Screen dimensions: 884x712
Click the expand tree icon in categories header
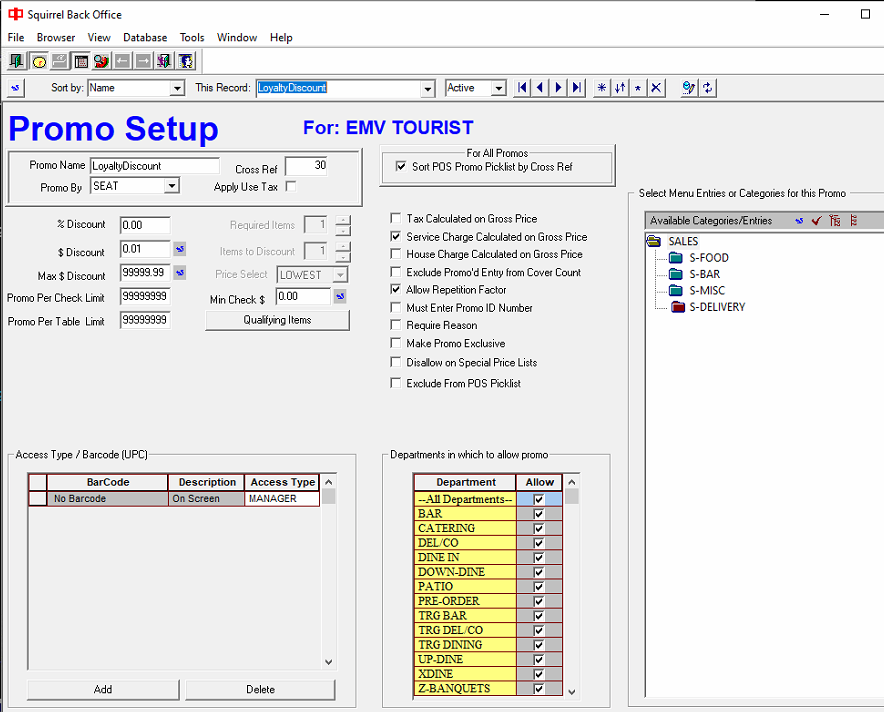pos(835,220)
